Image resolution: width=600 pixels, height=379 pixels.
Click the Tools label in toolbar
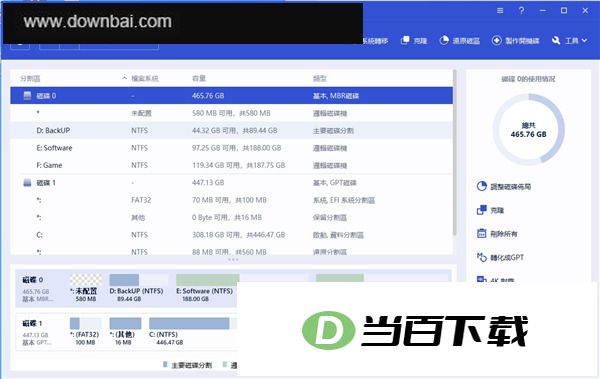572,41
